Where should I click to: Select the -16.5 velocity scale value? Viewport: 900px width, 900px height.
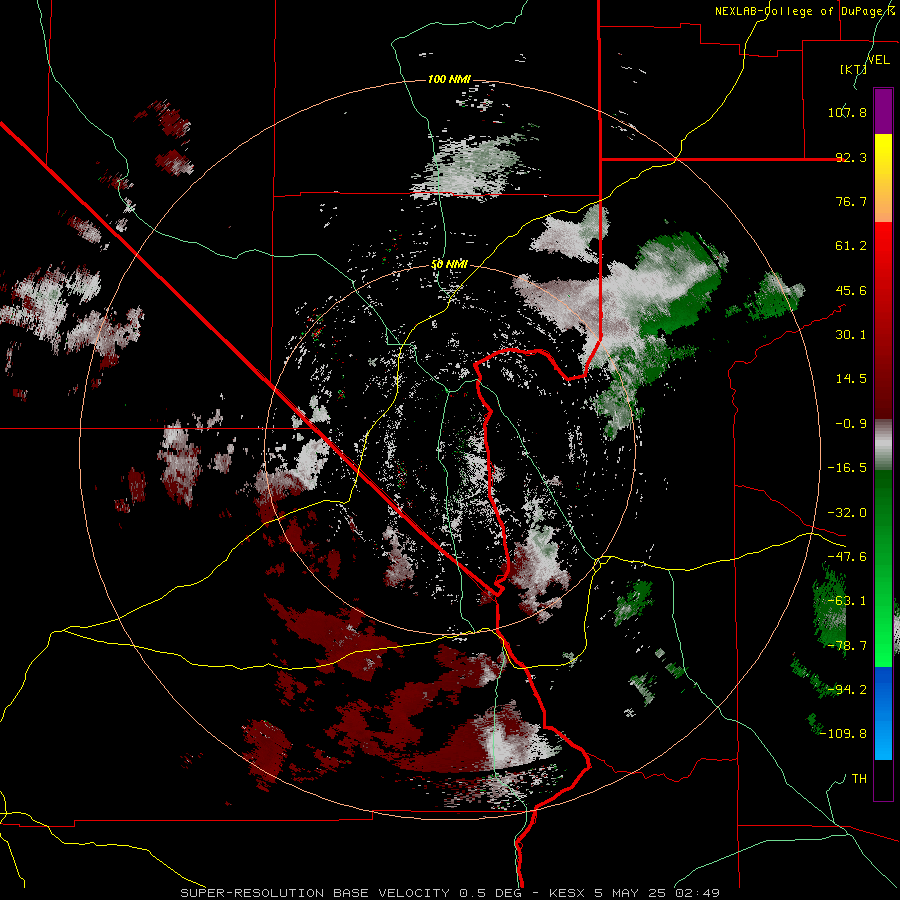pos(847,468)
